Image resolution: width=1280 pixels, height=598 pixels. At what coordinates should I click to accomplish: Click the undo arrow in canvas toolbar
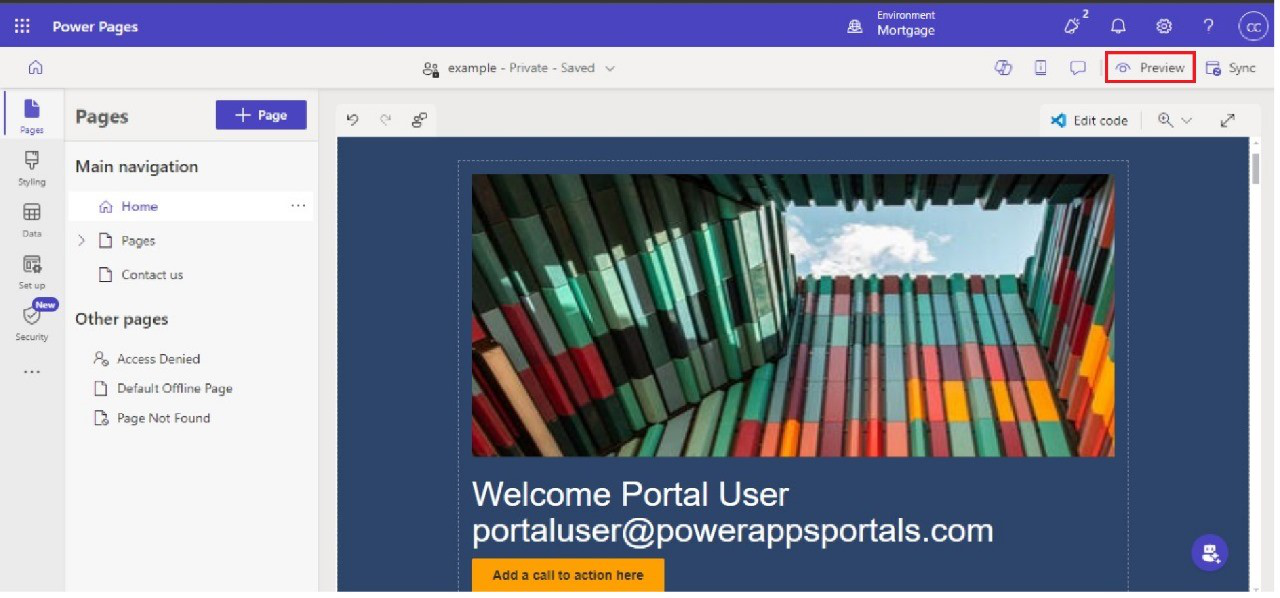tap(353, 120)
